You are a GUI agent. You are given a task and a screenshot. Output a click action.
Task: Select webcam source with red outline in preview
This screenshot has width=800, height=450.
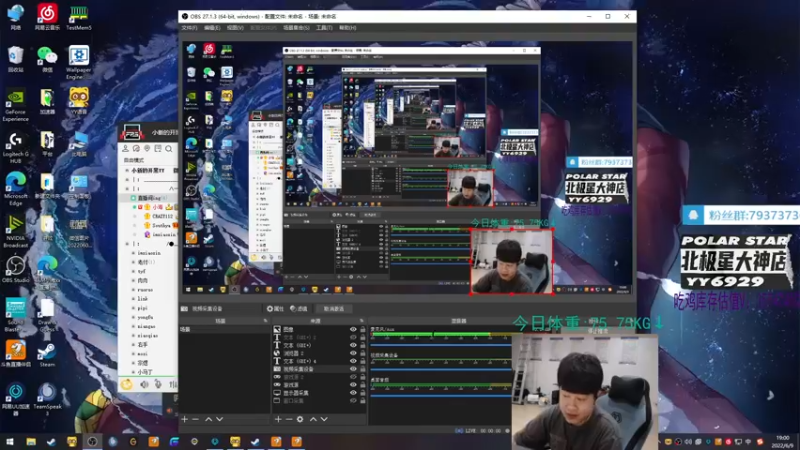pyautogui.click(x=511, y=262)
